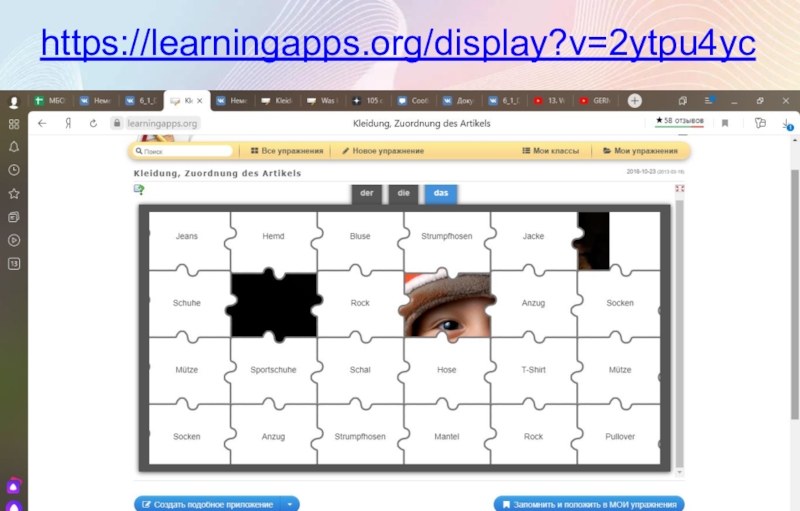This screenshot has height=511, width=800.
Task: Click the search field labeled 'Поиск'
Action: [x=185, y=151]
